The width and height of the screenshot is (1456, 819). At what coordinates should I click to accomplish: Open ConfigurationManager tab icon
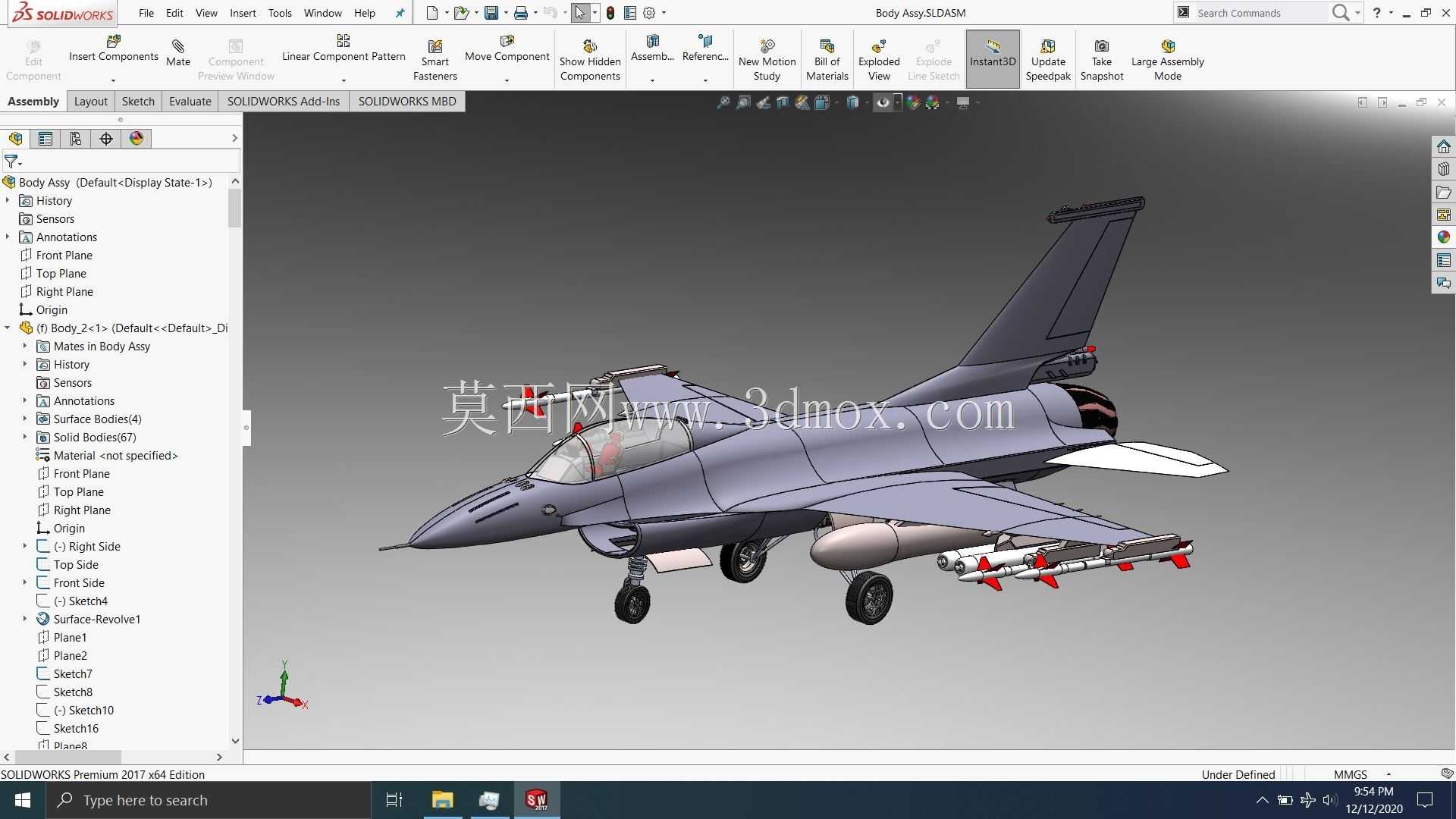click(76, 138)
